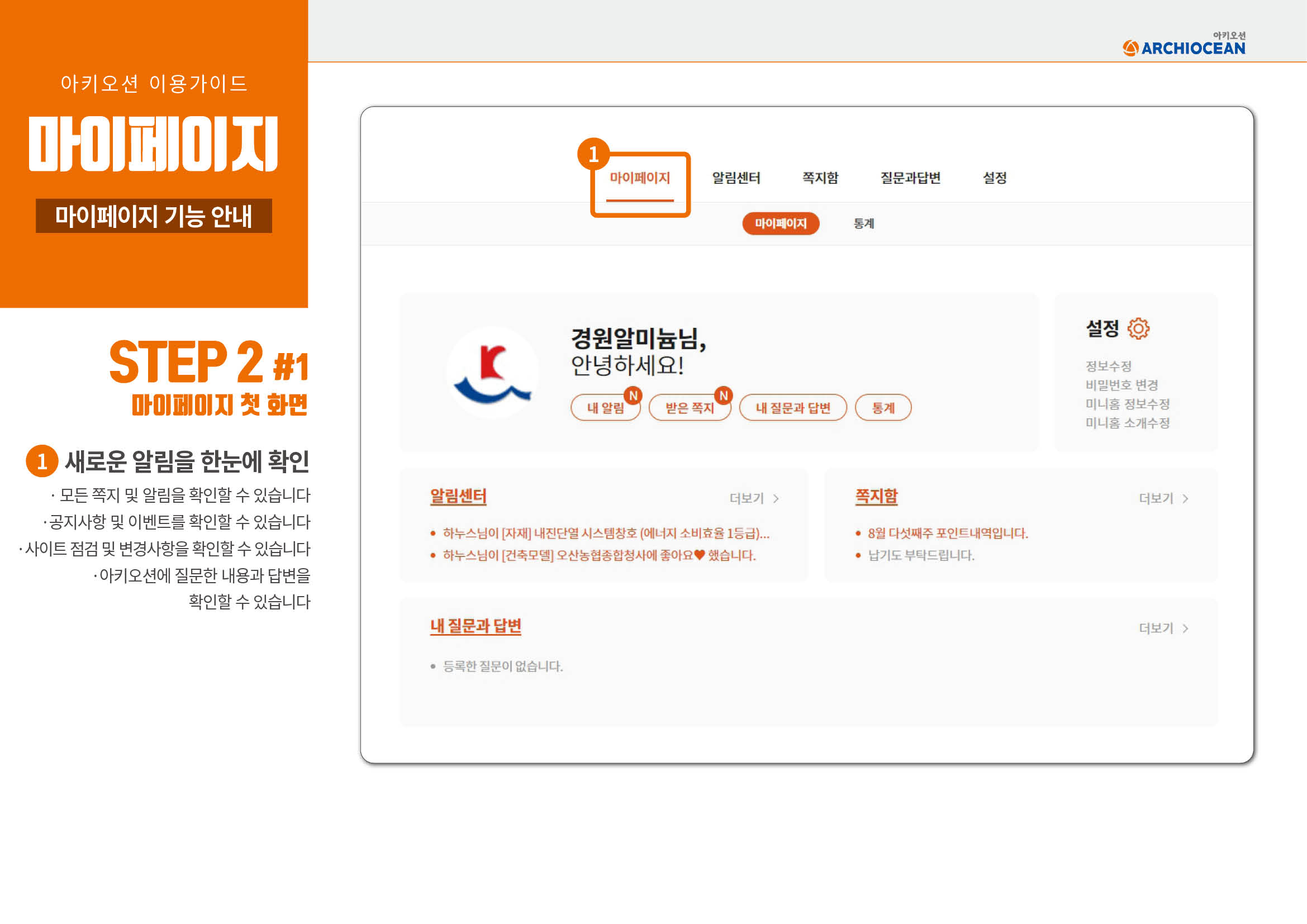Open the 마이페이지 top tab

coord(640,178)
